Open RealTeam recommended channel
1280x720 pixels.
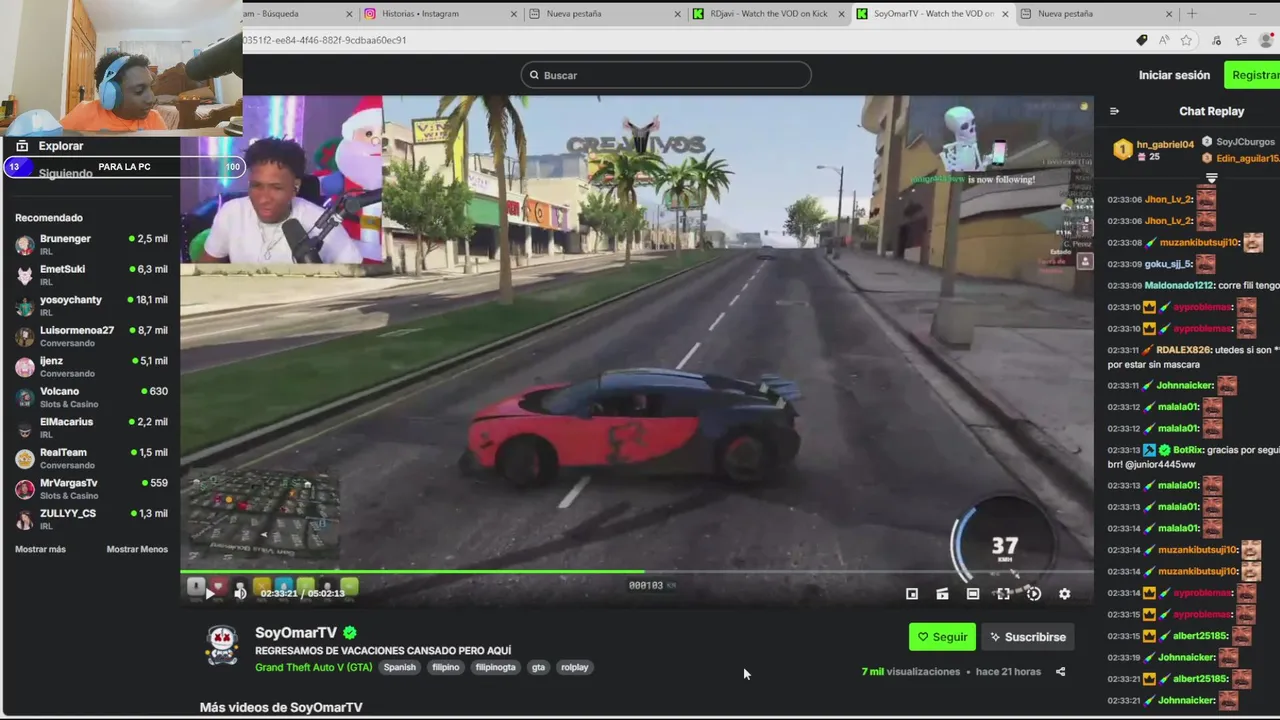pos(92,458)
